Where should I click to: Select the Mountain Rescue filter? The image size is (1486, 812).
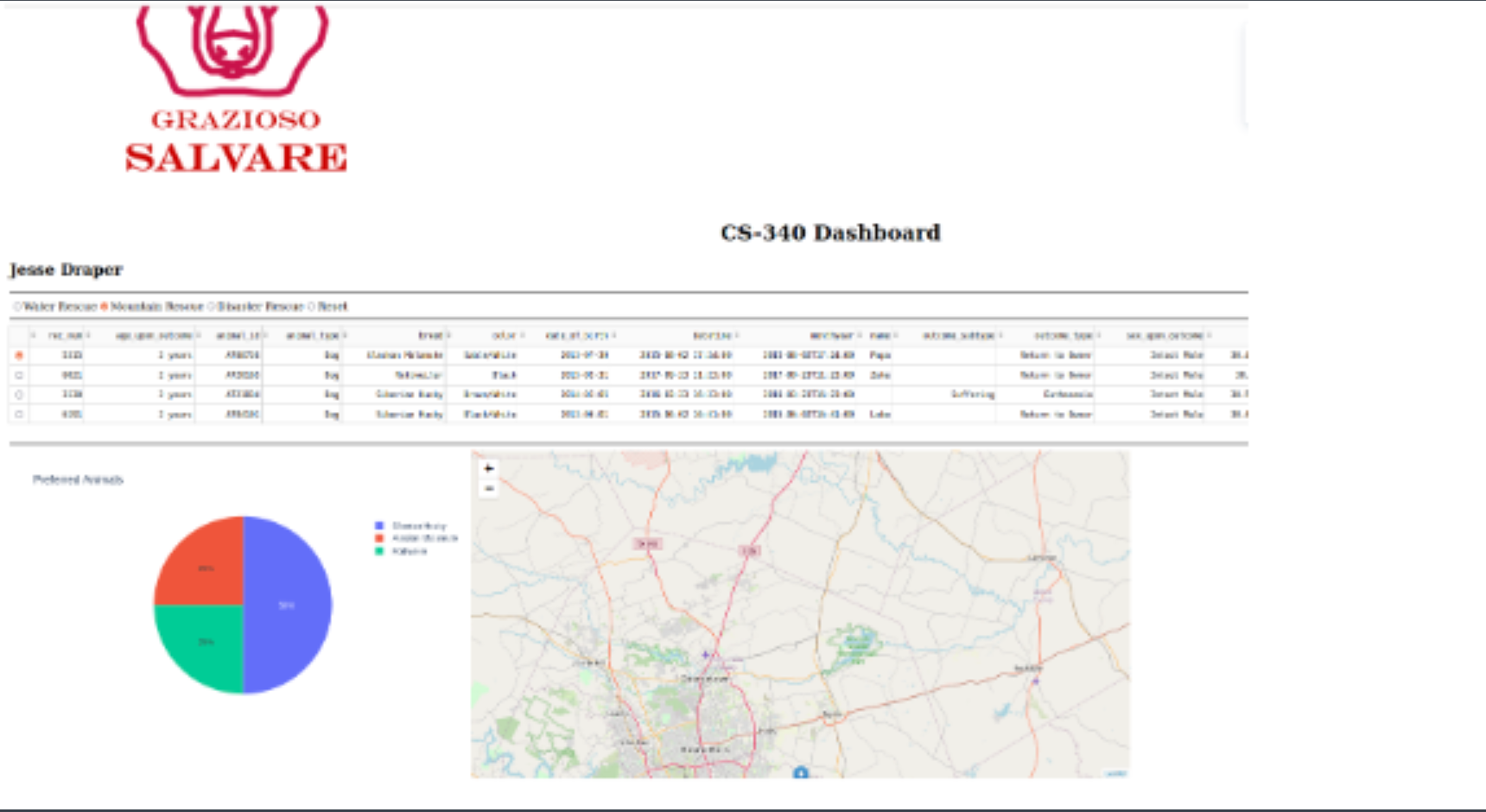[x=105, y=307]
